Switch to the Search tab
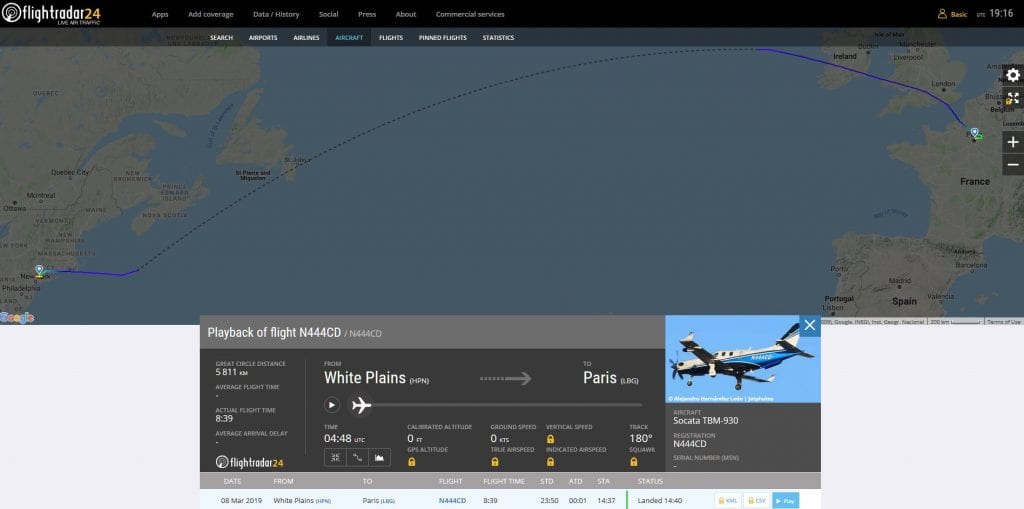 (221, 38)
